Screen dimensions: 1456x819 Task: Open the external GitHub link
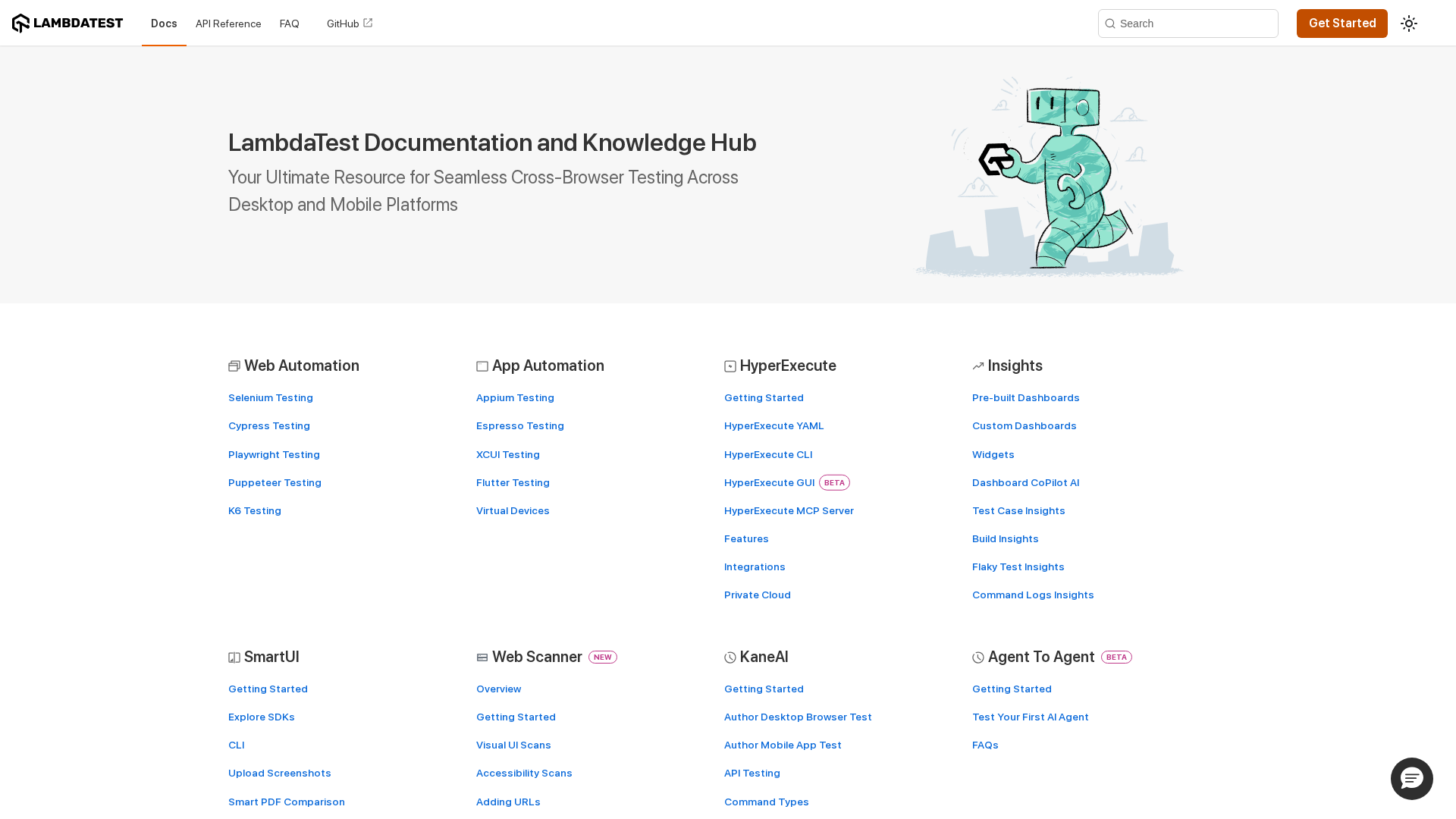click(350, 24)
